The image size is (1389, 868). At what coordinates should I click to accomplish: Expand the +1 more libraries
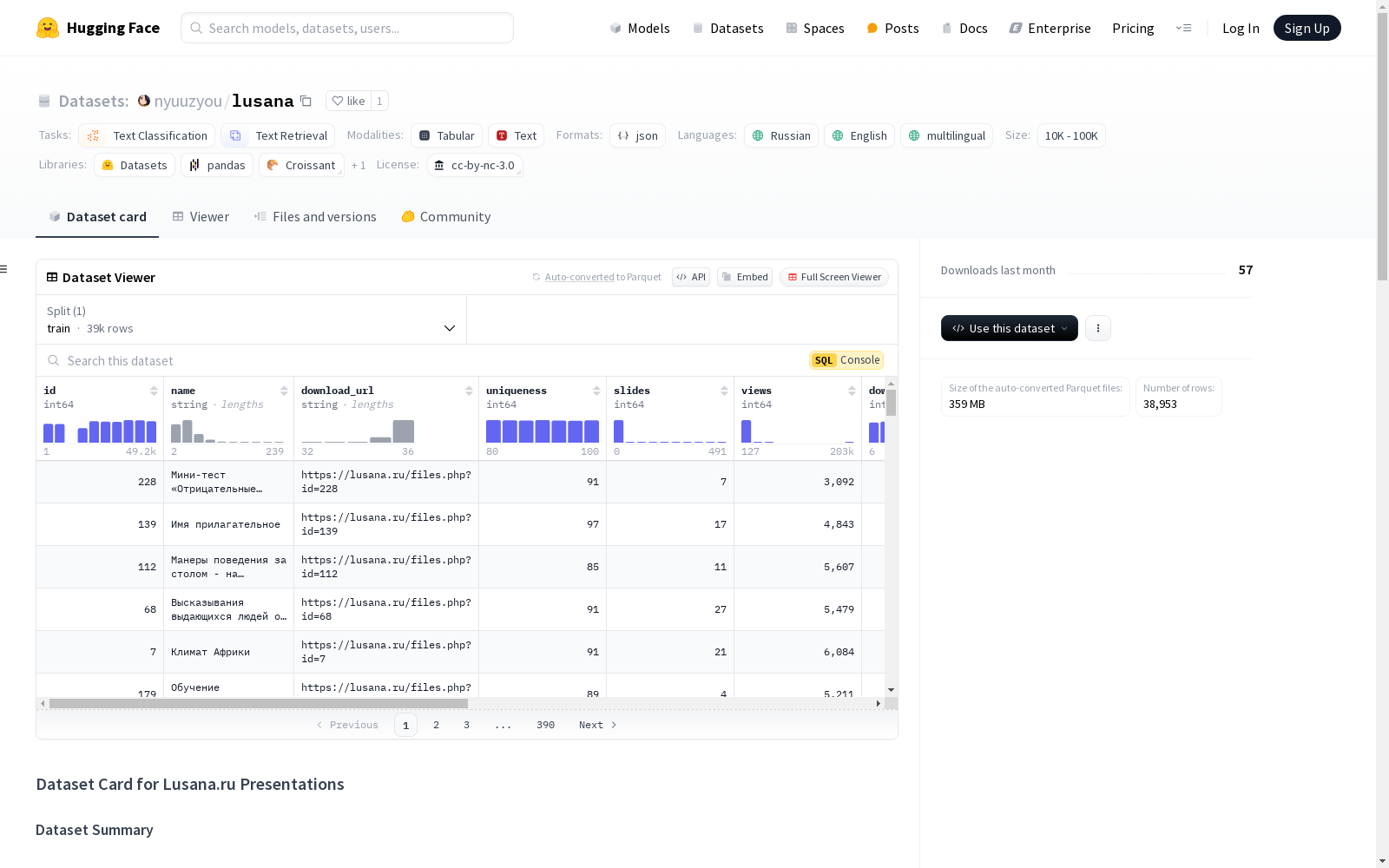359,165
